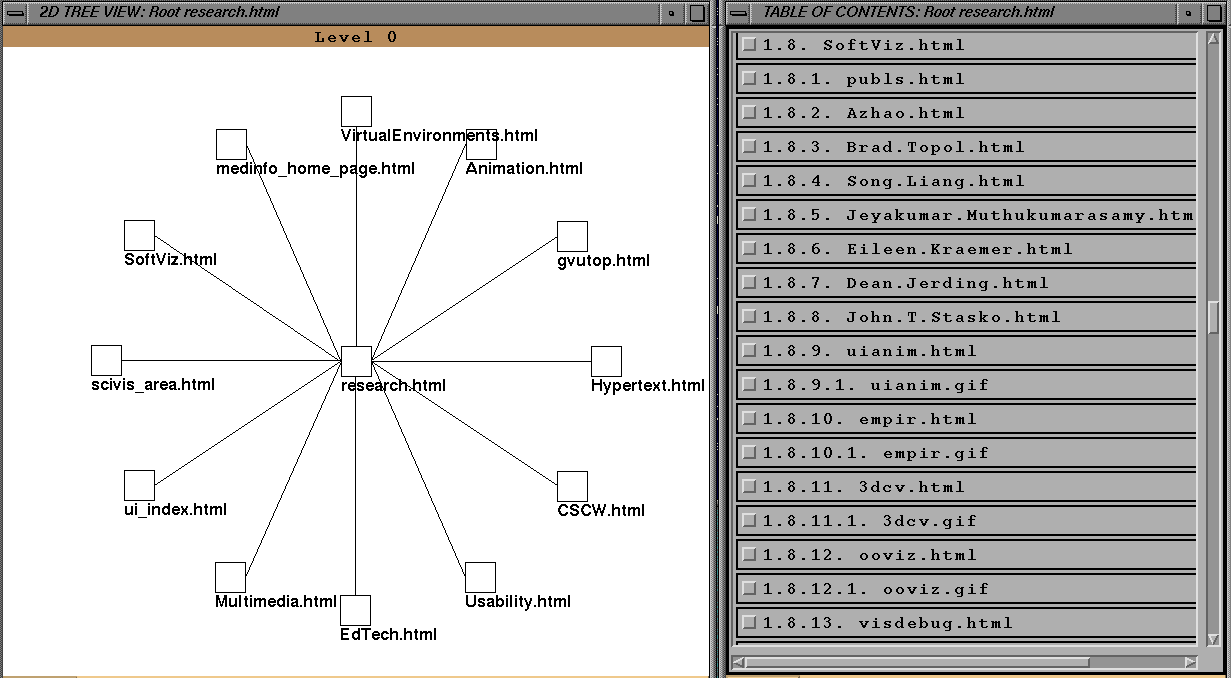Toggle checkbox beside 1.8. SoftViz.html
Image resolution: width=1231 pixels, height=678 pixels.
pyautogui.click(x=749, y=45)
